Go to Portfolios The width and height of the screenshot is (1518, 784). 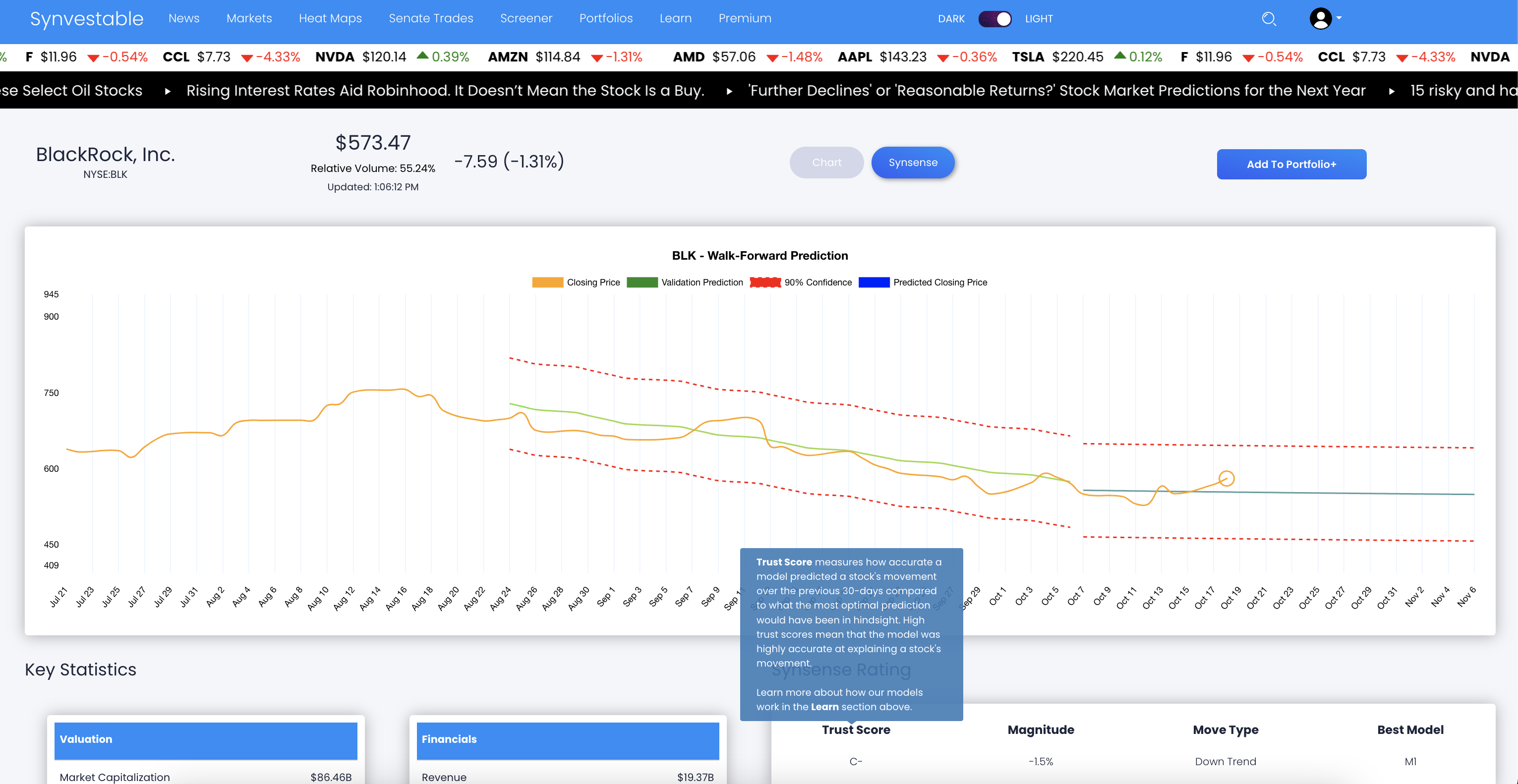pos(606,18)
